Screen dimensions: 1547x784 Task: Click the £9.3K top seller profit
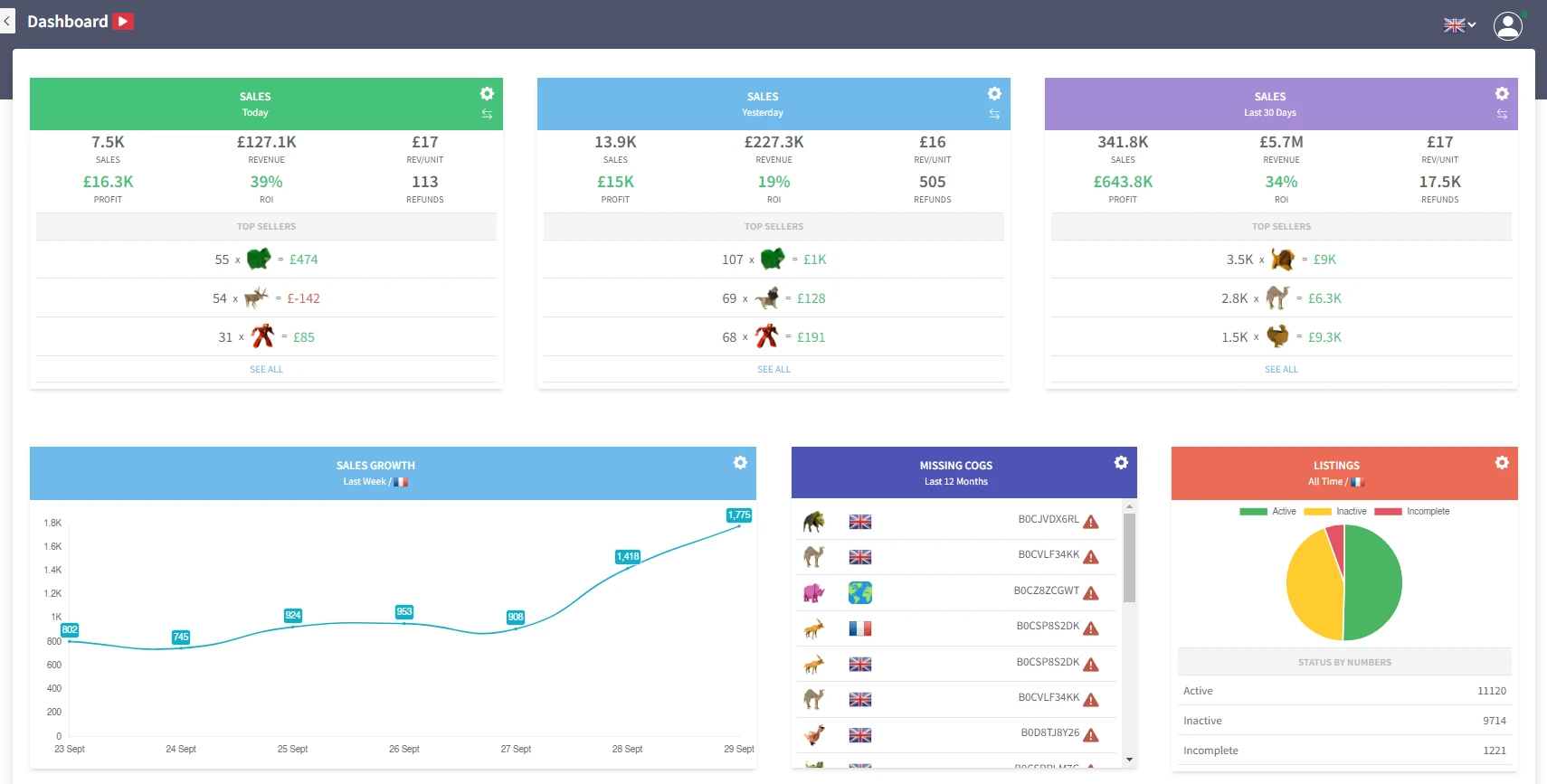point(1324,337)
